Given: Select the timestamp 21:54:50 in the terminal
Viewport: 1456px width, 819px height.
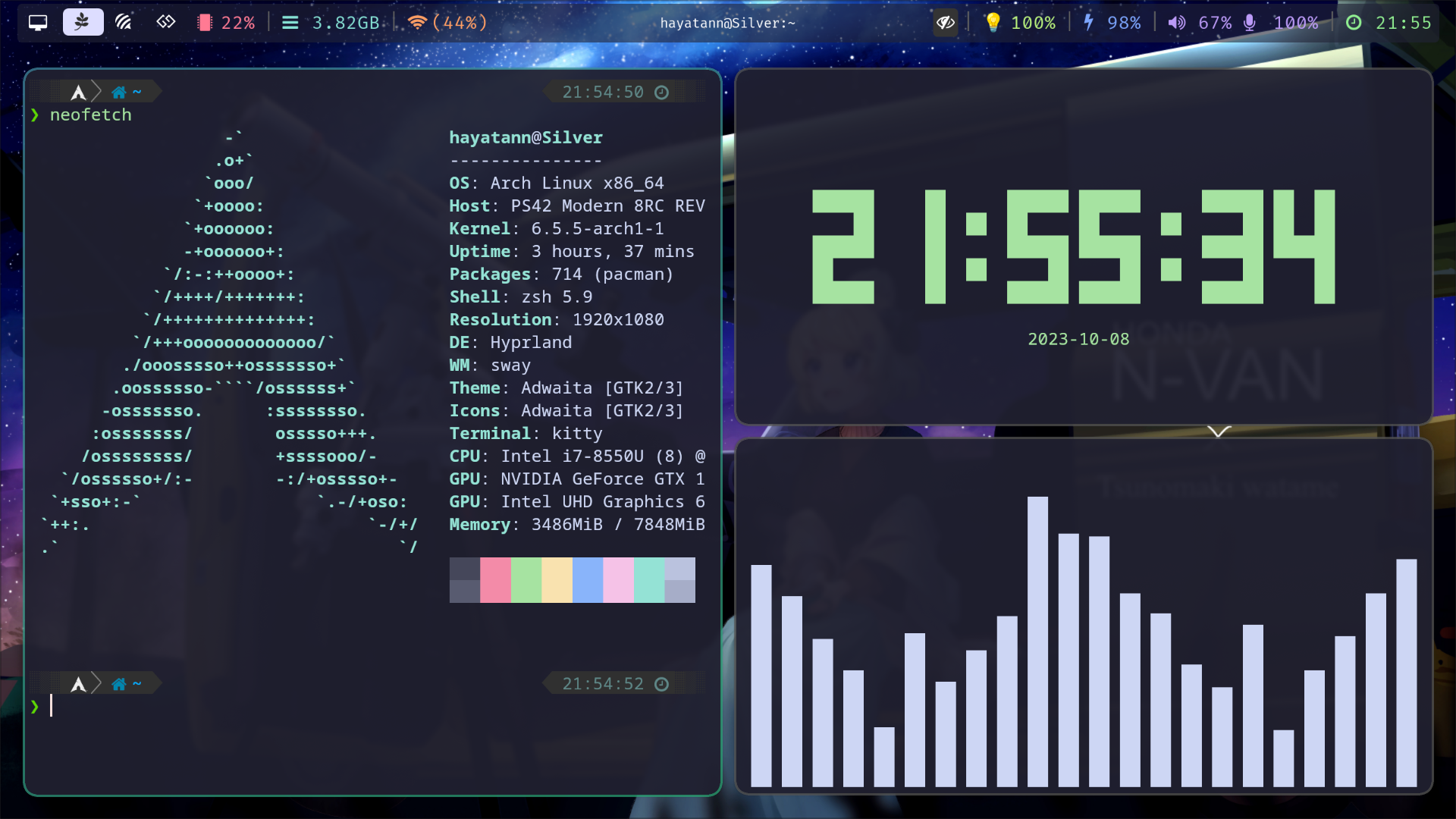Looking at the screenshot, I should (x=601, y=91).
